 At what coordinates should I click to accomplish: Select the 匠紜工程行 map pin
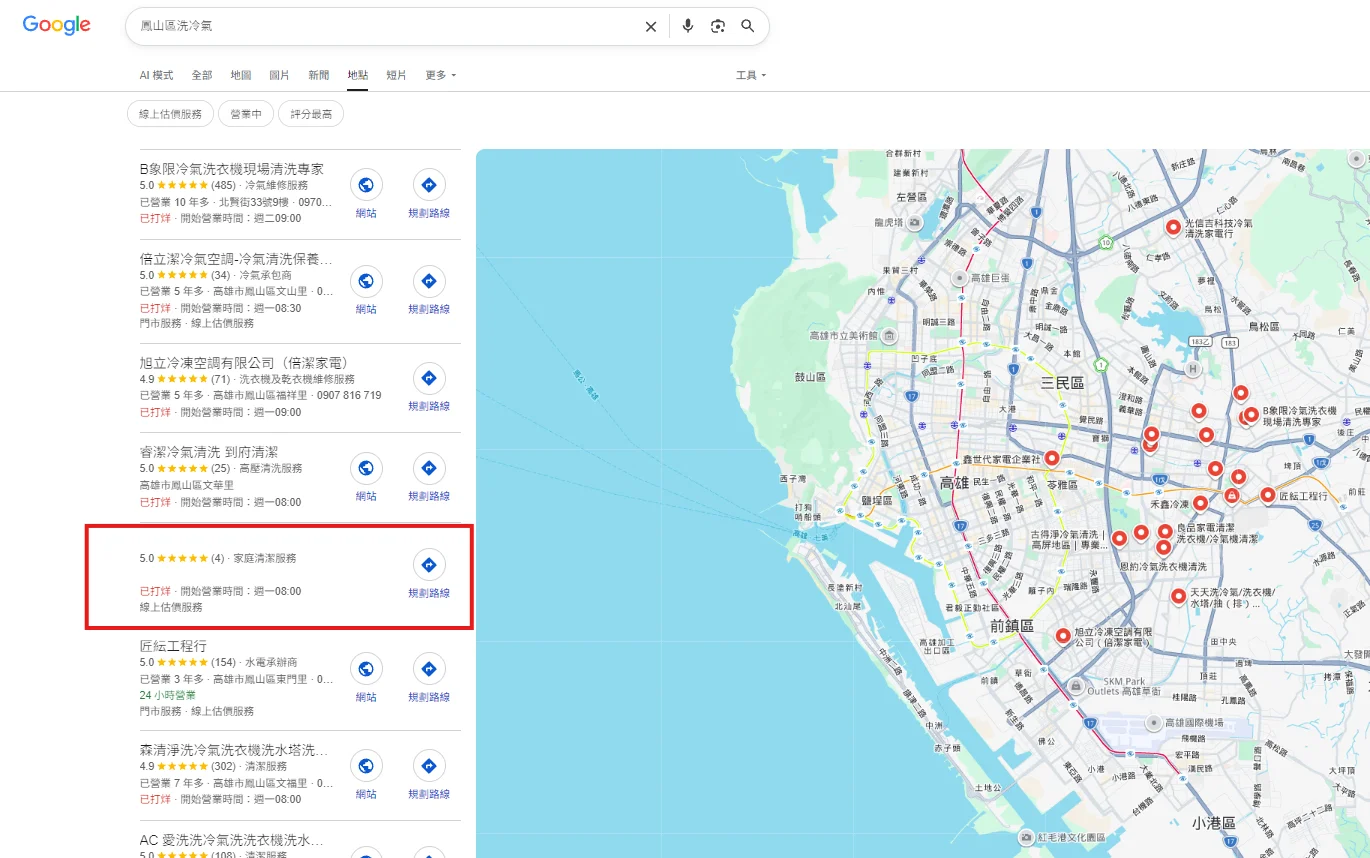click(1268, 494)
